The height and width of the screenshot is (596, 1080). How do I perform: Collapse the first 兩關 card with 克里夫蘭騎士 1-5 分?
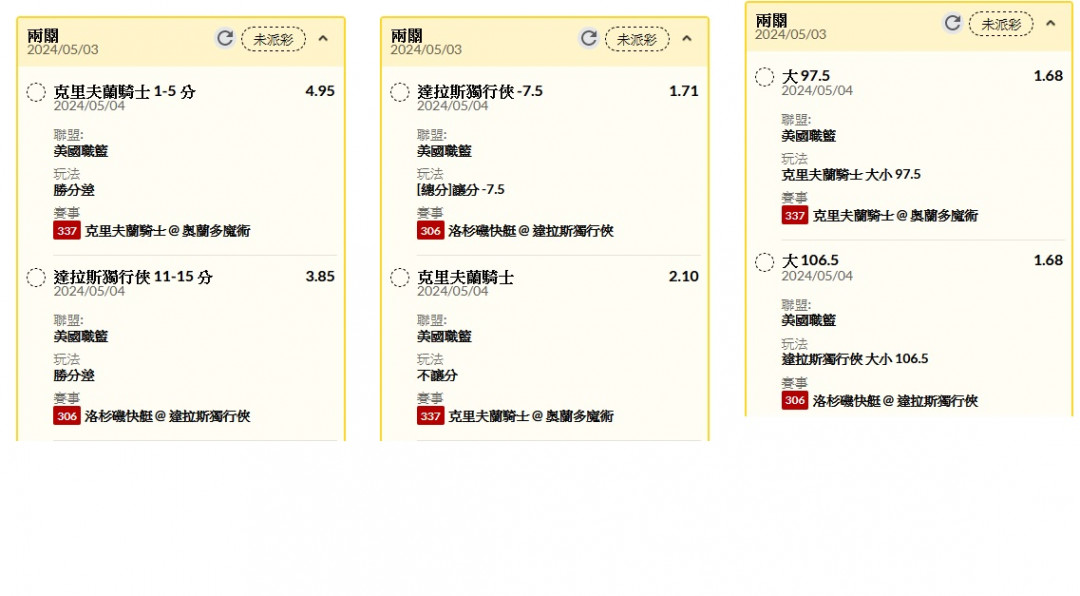pos(323,39)
